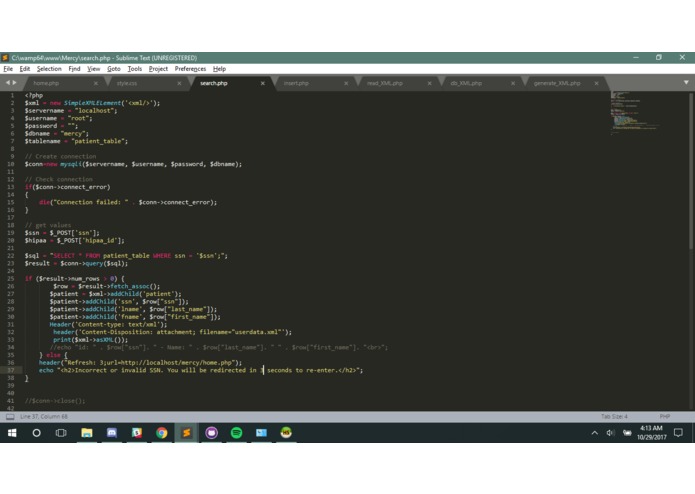
Task: Click the 'Refresh: 3' header line
Action: [141, 362]
